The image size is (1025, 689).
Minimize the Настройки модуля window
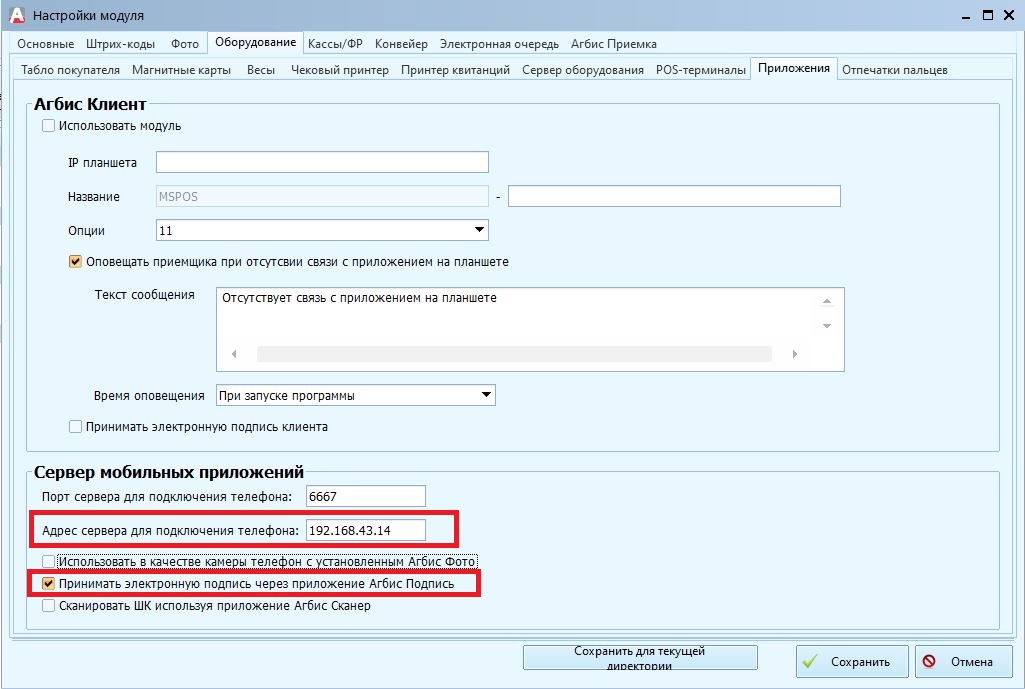[x=966, y=16]
